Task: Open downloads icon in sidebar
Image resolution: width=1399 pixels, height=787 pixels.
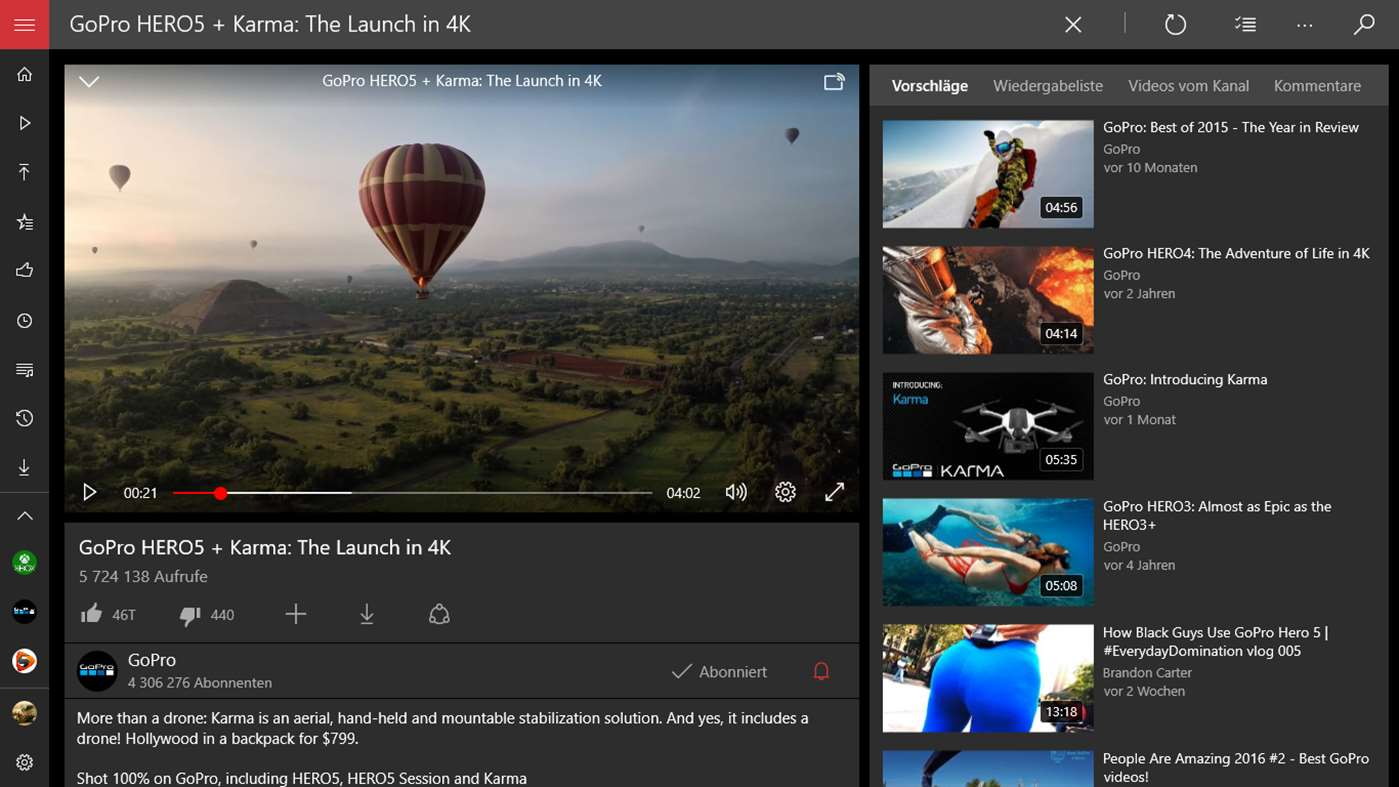Action: (x=25, y=467)
